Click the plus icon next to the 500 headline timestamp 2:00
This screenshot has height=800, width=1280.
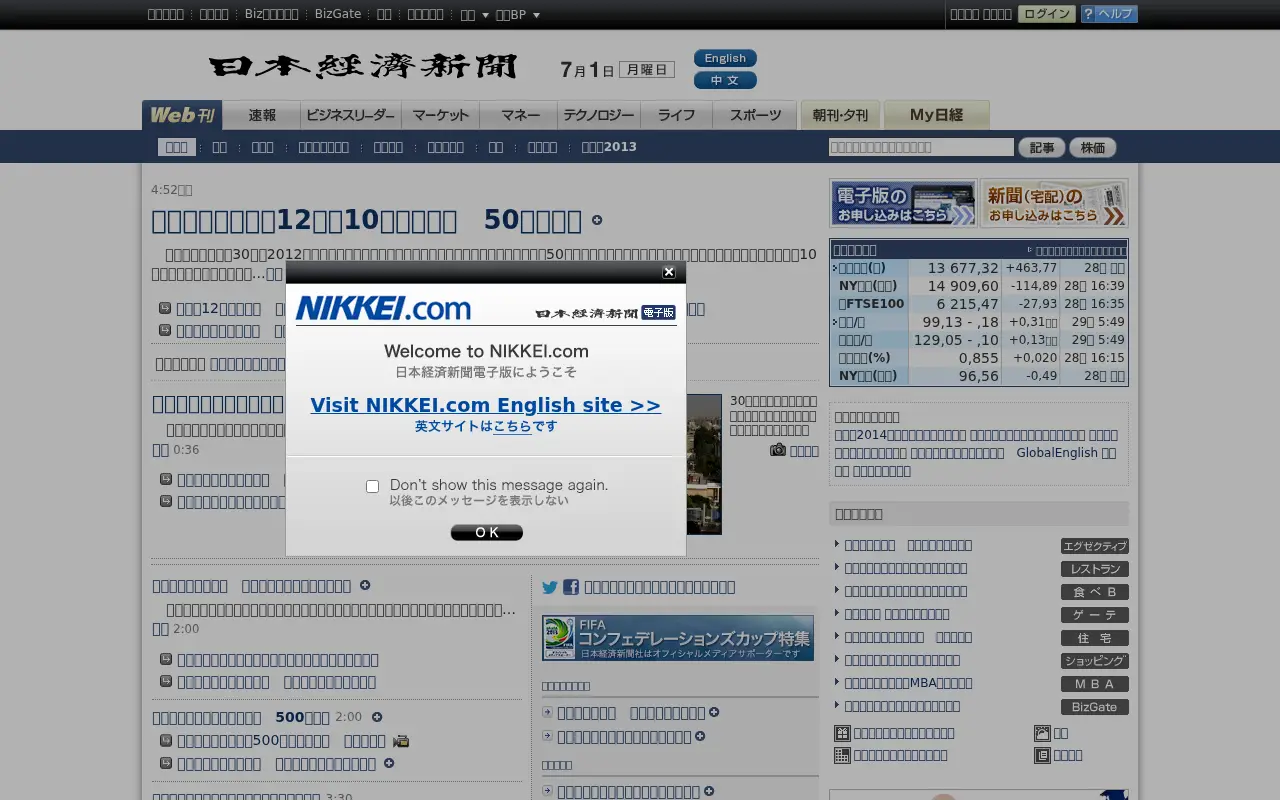(377, 717)
